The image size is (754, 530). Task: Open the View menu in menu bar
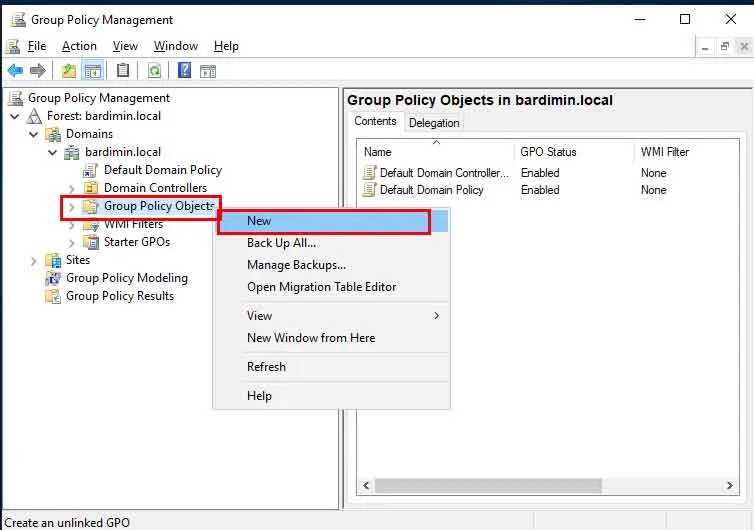(125, 46)
